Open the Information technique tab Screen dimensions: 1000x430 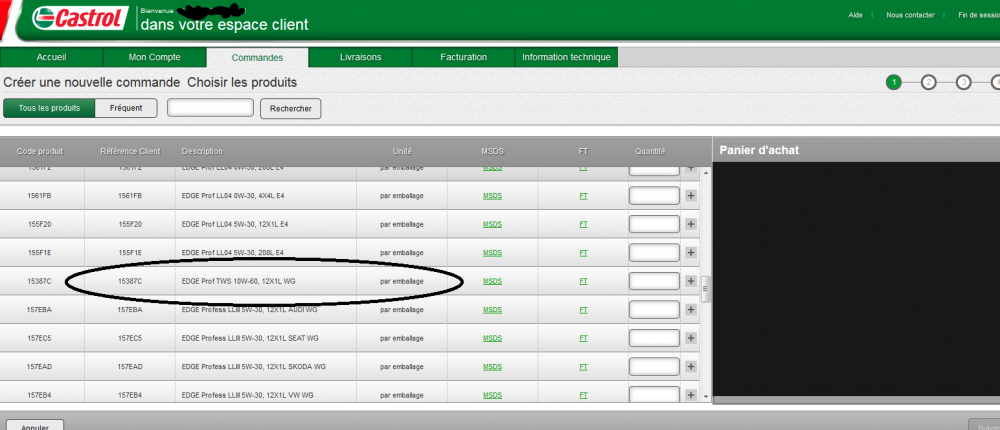566,57
